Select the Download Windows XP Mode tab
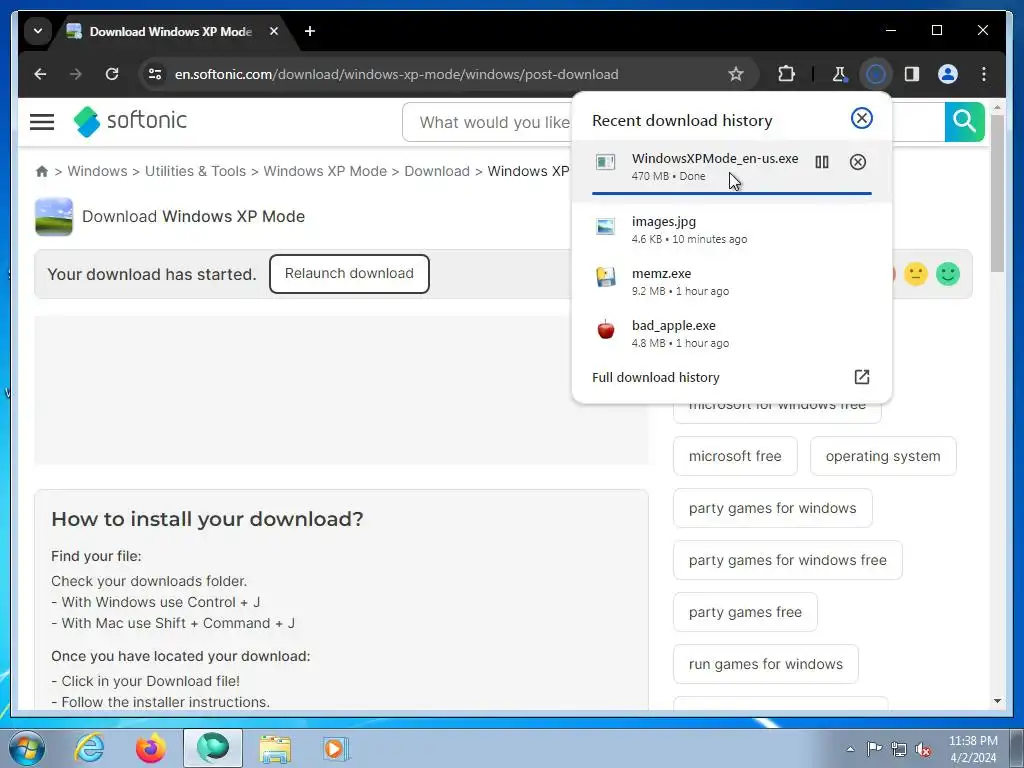1024x768 pixels. click(x=171, y=31)
